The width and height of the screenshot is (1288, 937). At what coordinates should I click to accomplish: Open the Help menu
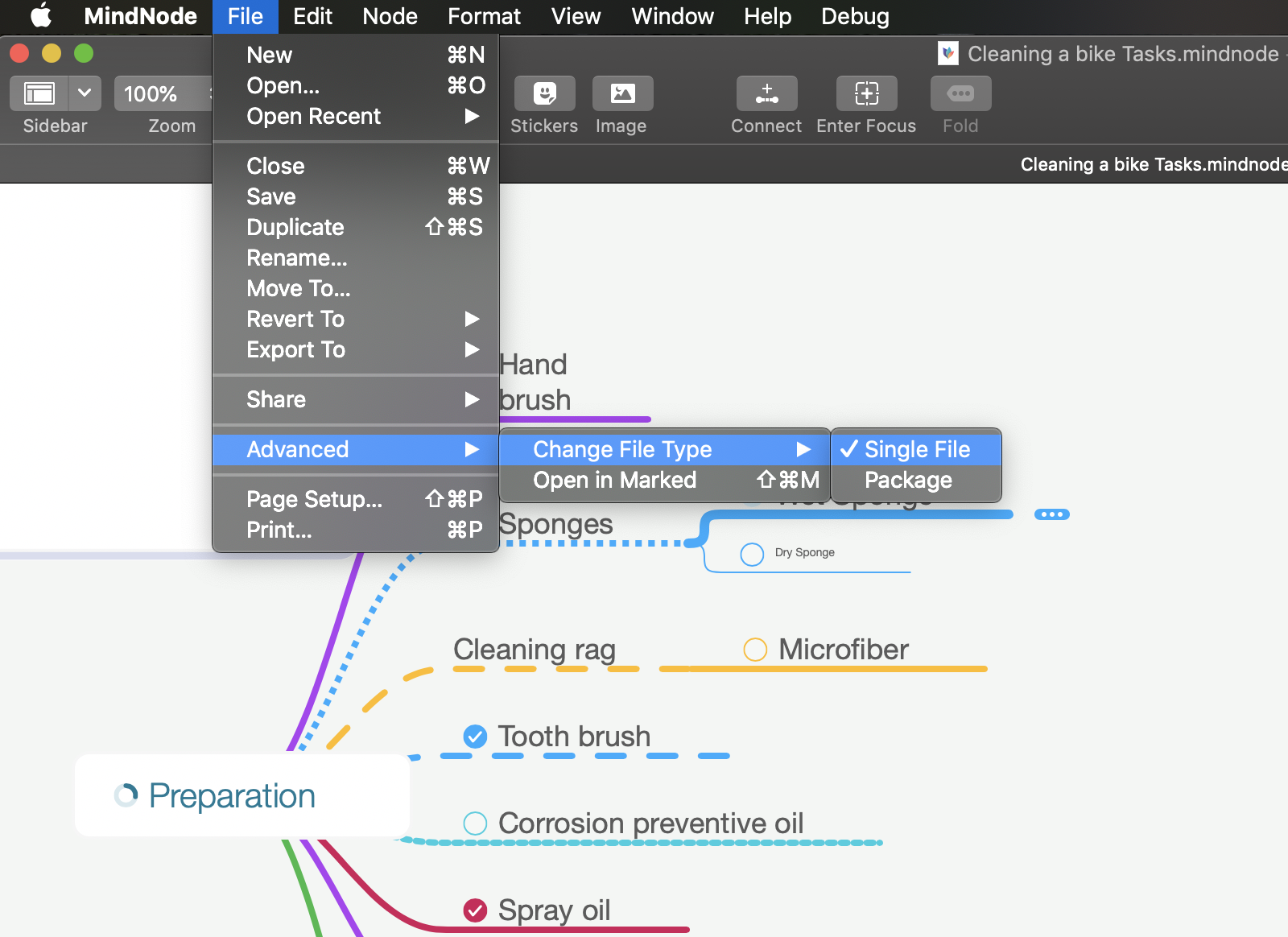click(767, 16)
